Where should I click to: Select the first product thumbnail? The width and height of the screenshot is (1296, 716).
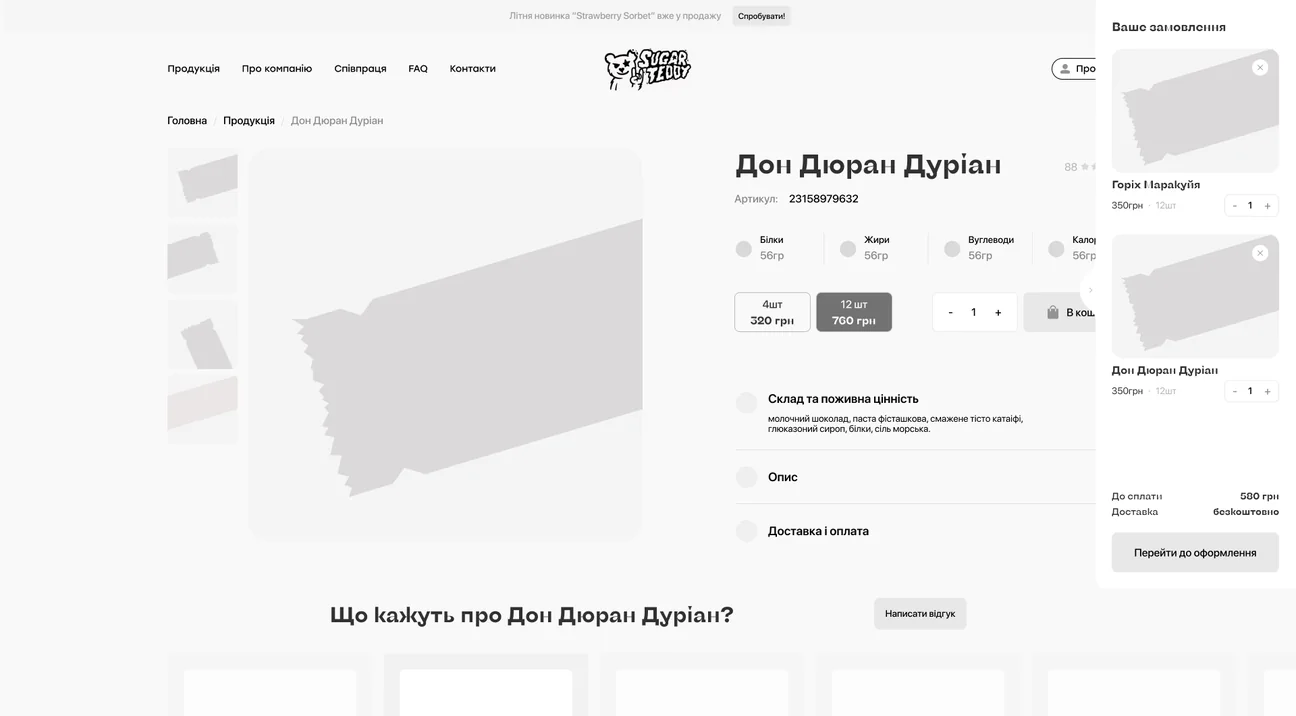202,183
